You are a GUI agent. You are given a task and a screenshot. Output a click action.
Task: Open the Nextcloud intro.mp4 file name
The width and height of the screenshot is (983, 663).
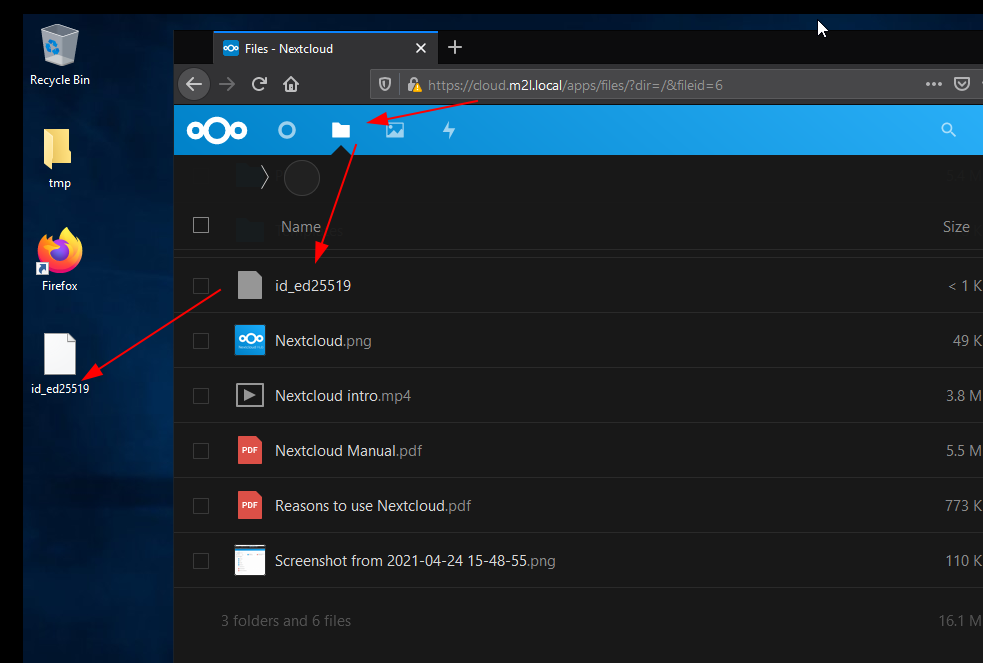343,396
